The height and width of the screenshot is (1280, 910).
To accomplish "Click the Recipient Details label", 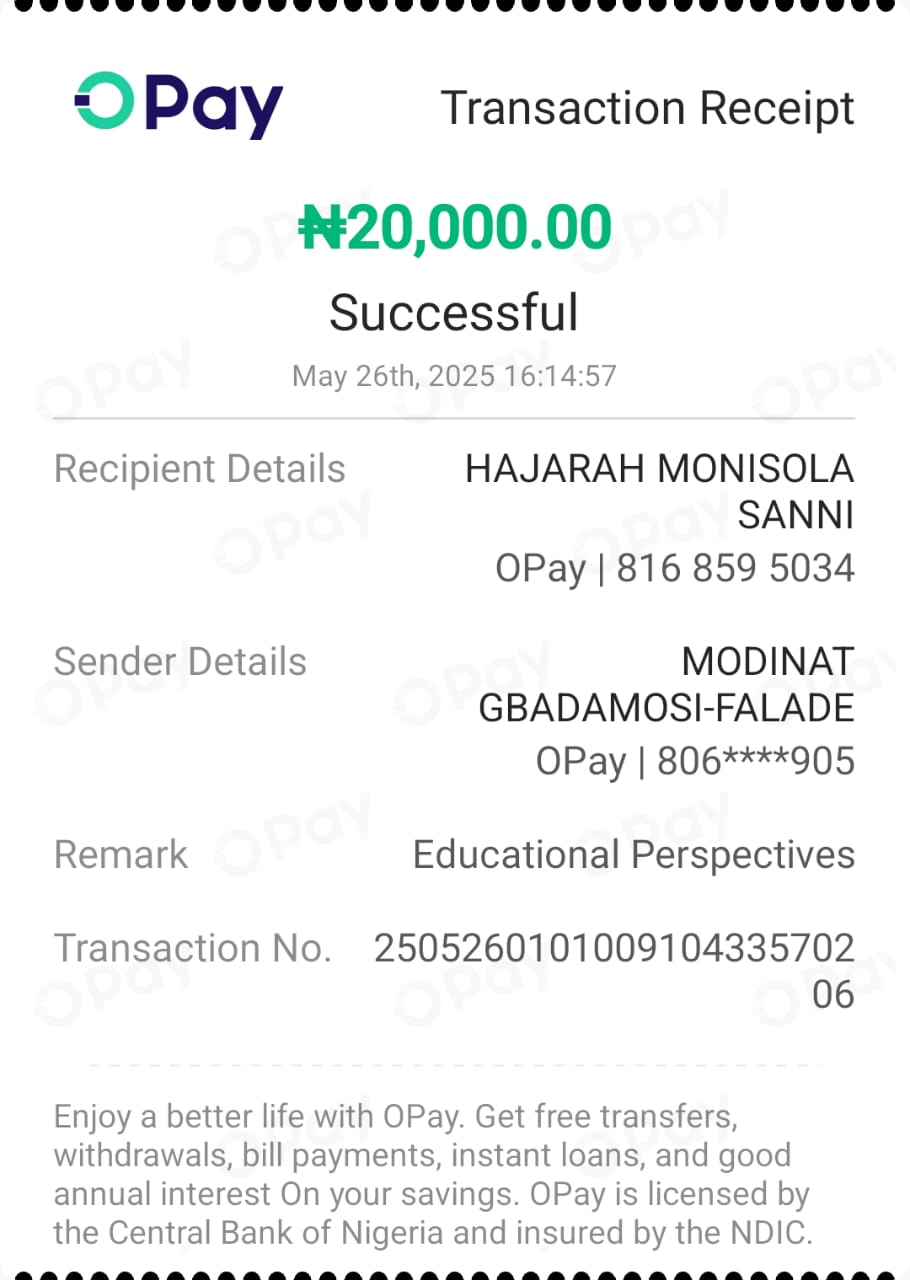I will click(x=200, y=469).
